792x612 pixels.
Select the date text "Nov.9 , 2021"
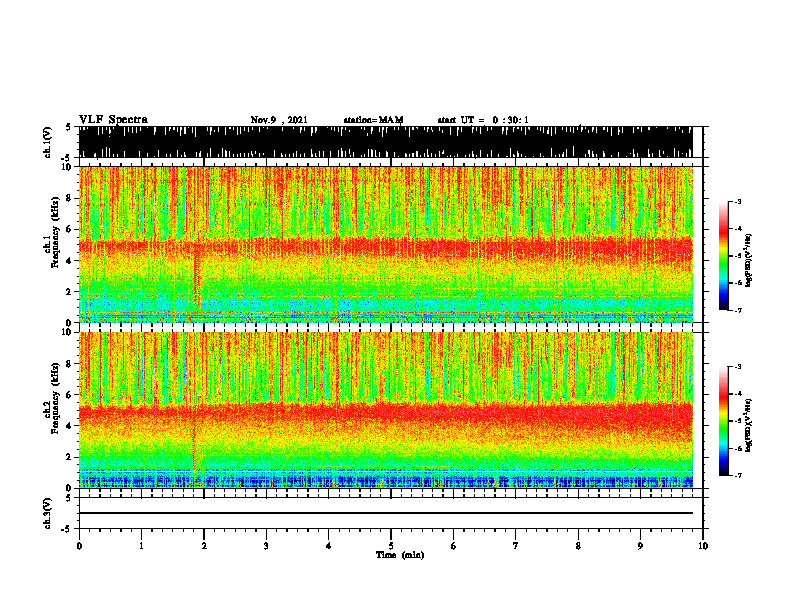tap(279, 120)
